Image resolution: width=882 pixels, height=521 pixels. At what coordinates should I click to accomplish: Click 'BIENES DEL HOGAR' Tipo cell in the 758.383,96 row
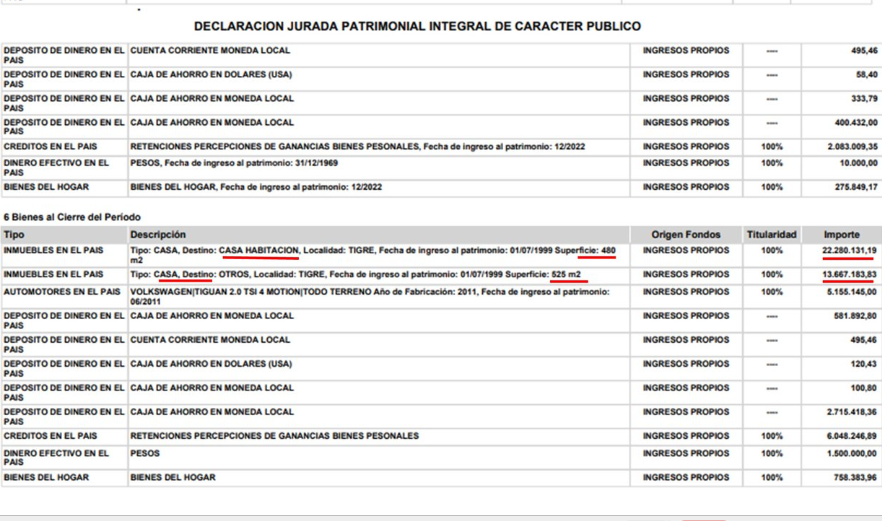[x=46, y=478]
